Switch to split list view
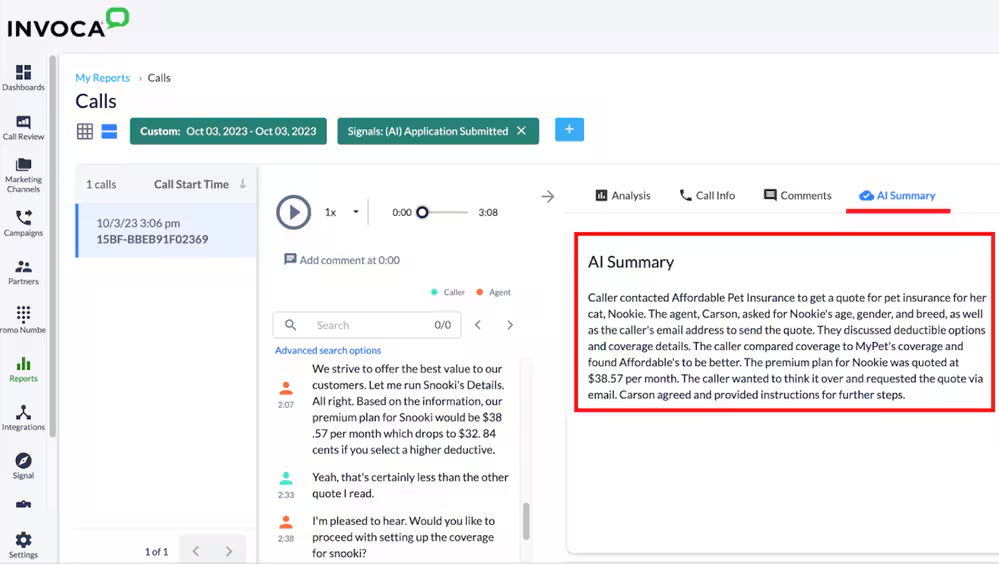 tap(109, 131)
